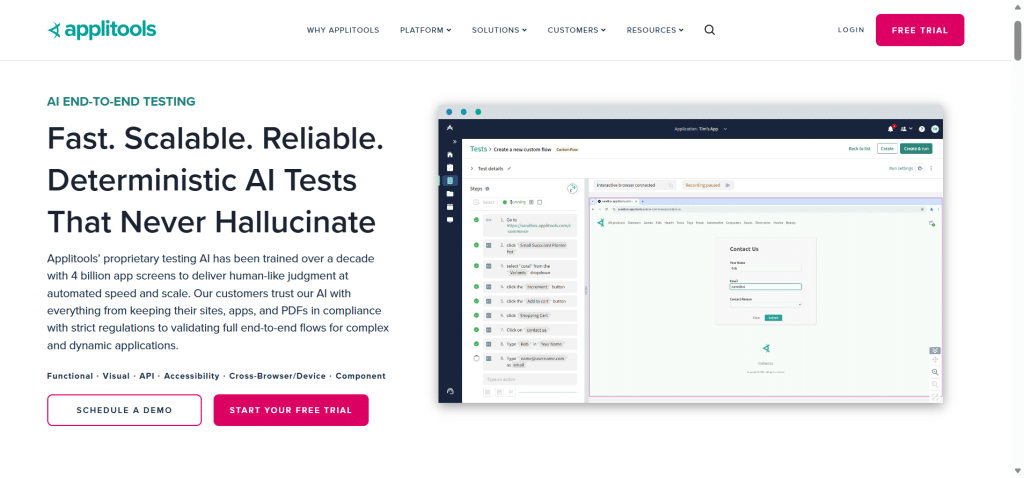Open the Contact Reason dropdown
The height and width of the screenshot is (478, 1024).
tap(765, 304)
